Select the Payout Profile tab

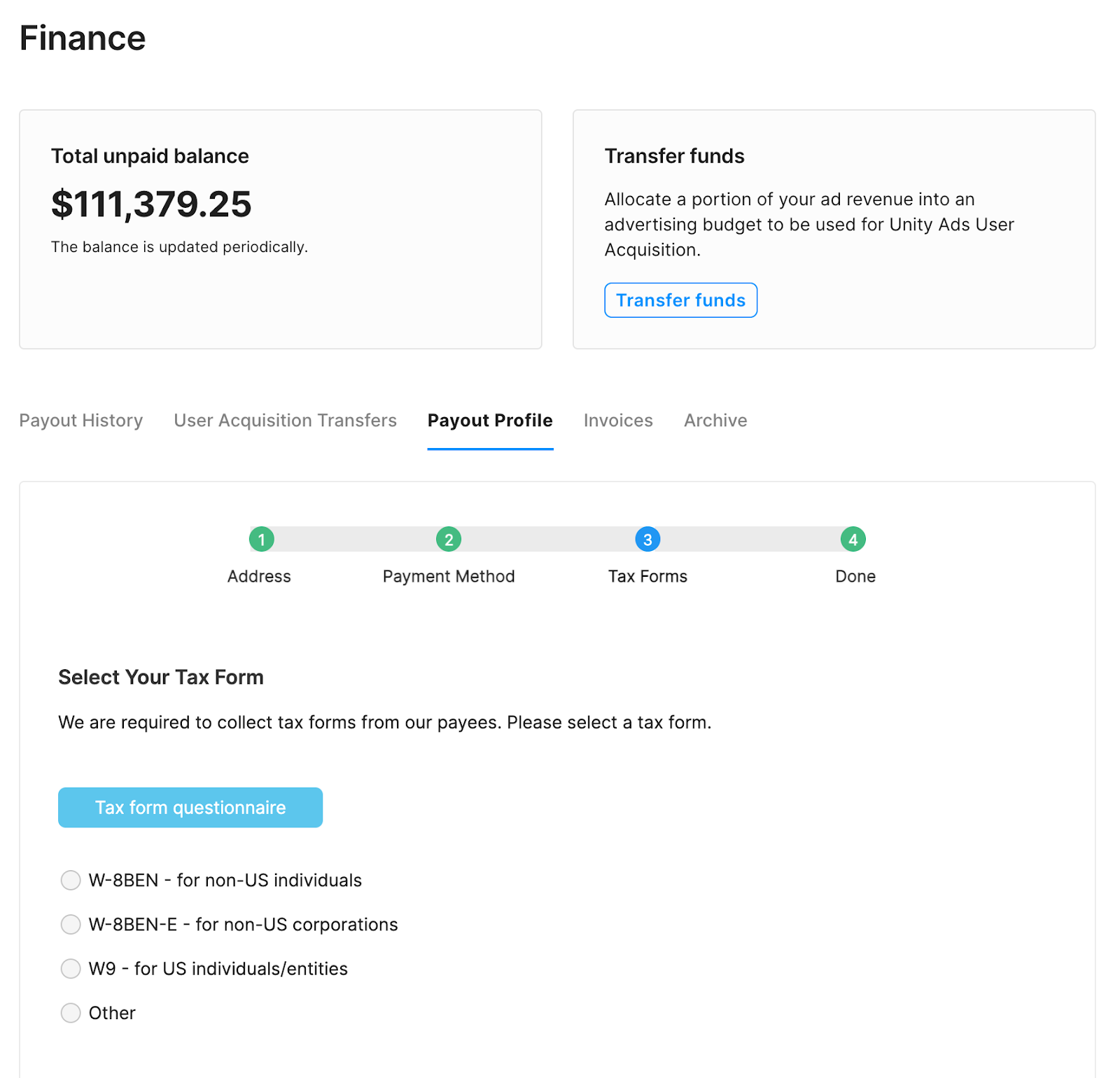490,420
